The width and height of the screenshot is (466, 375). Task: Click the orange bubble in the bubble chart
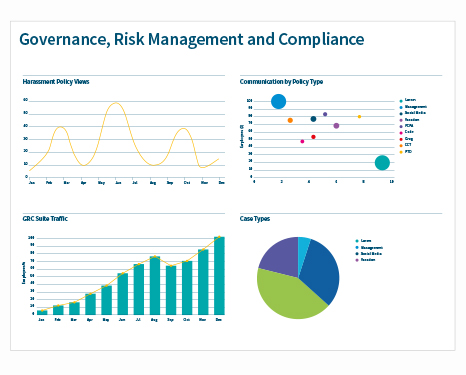tap(290, 120)
